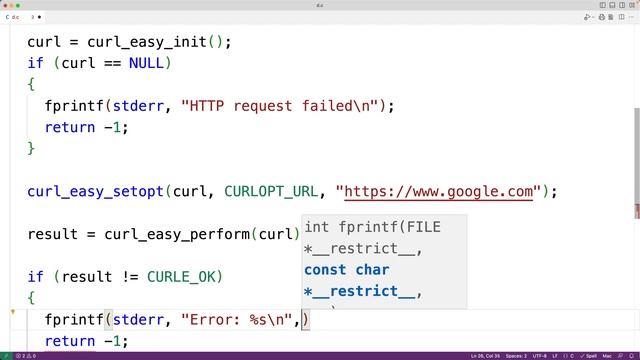Image resolution: width=640 pixels, height=360 pixels.
Task: Click the feedback icon in status bar
Action: pos(620,356)
